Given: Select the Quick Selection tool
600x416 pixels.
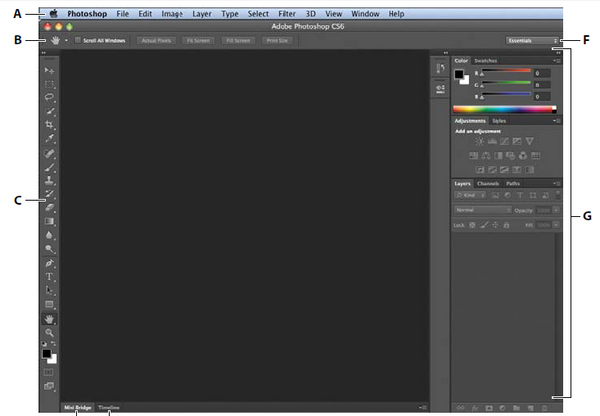Looking at the screenshot, I should (x=49, y=111).
